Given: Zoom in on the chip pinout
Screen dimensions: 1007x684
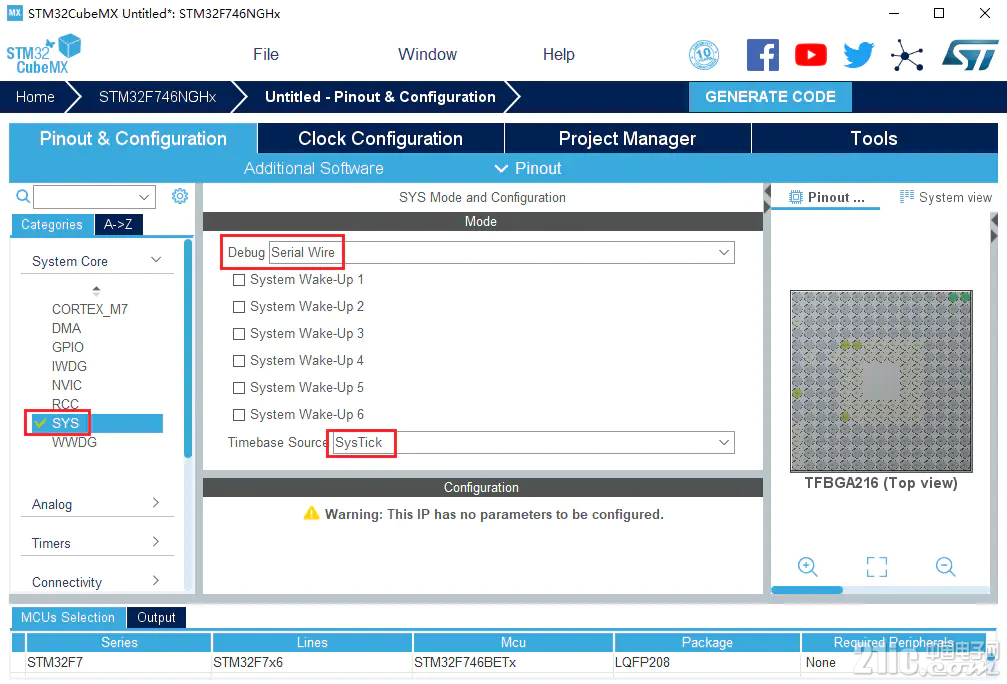Looking at the screenshot, I should click(807, 566).
